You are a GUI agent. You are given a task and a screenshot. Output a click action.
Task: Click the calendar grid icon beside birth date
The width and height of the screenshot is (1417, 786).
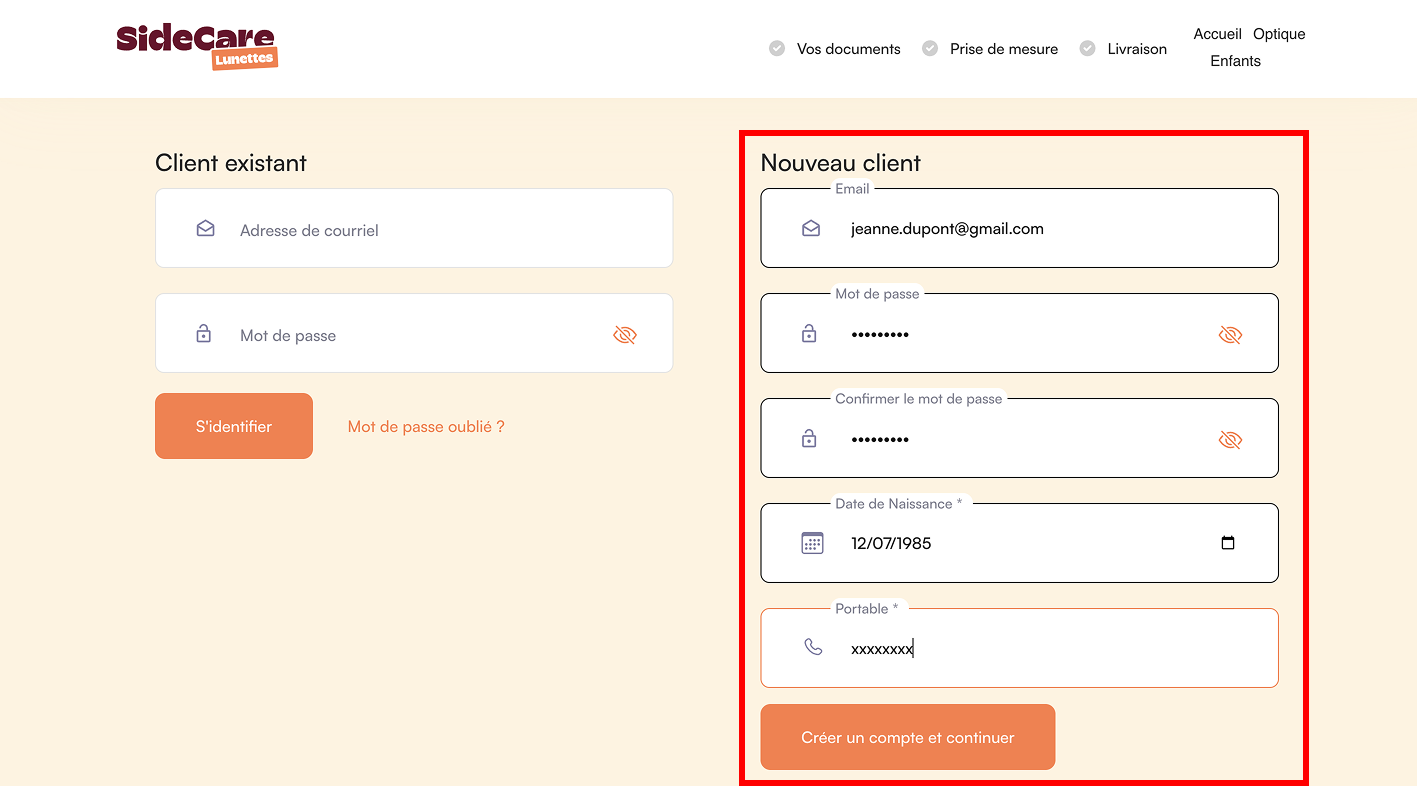tap(812, 543)
